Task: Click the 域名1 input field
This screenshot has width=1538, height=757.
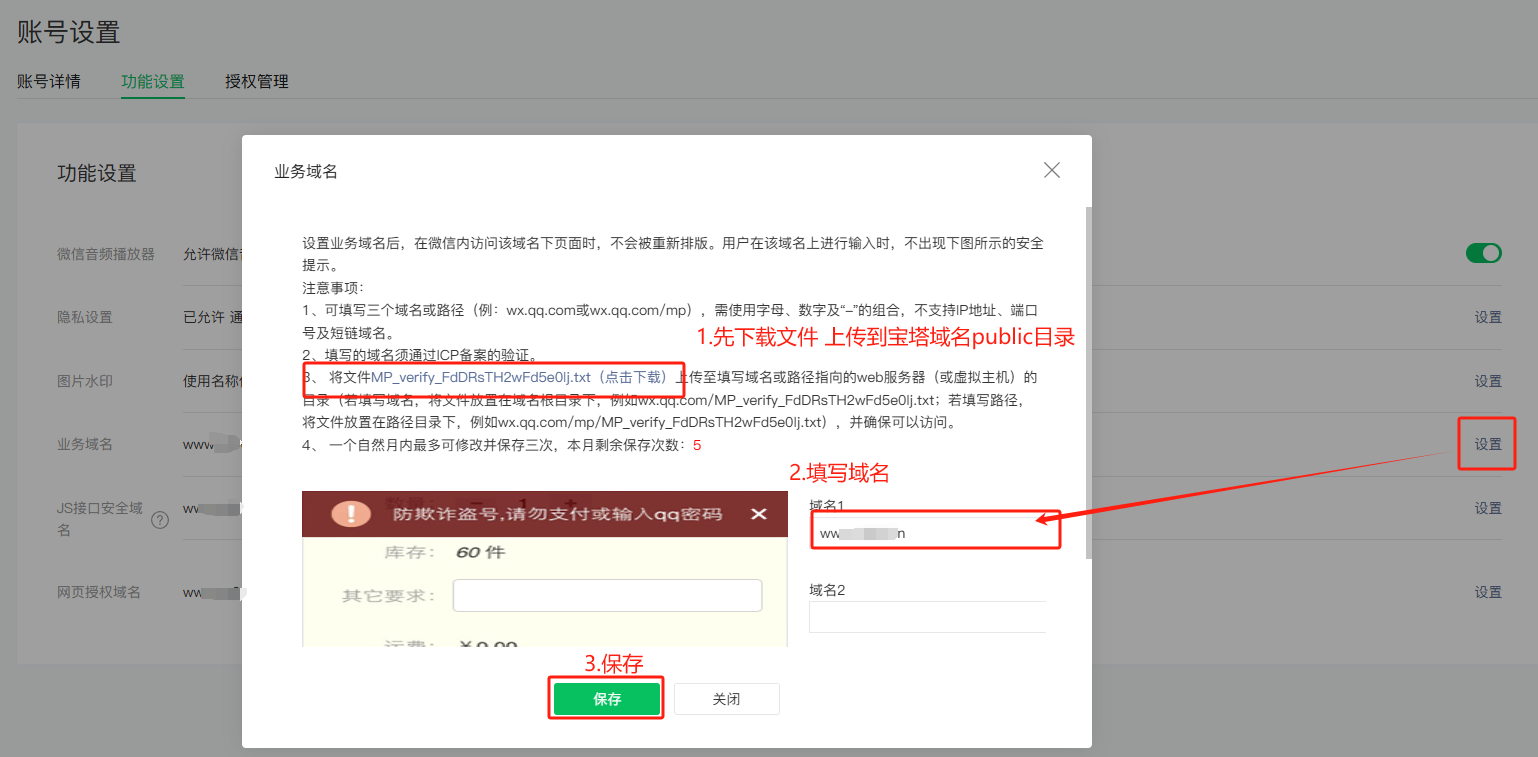Action: click(933, 533)
